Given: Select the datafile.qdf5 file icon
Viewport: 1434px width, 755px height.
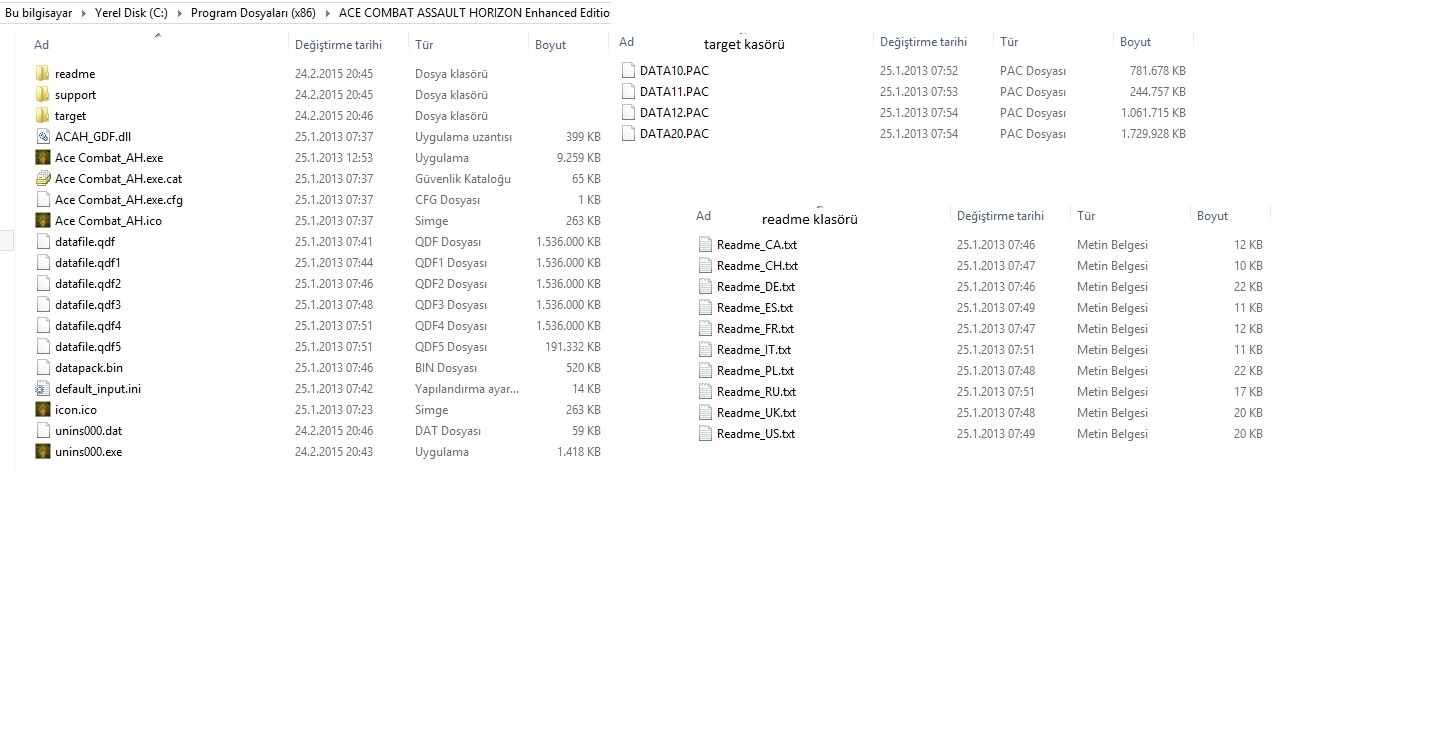Looking at the screenshot, I should (42, 346).
